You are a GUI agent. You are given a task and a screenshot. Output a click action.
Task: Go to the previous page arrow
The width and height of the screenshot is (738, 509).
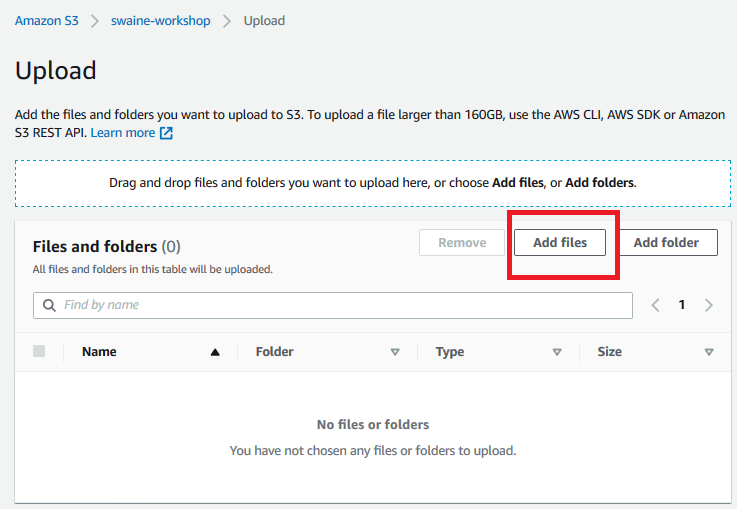click(x=655, y=305)
